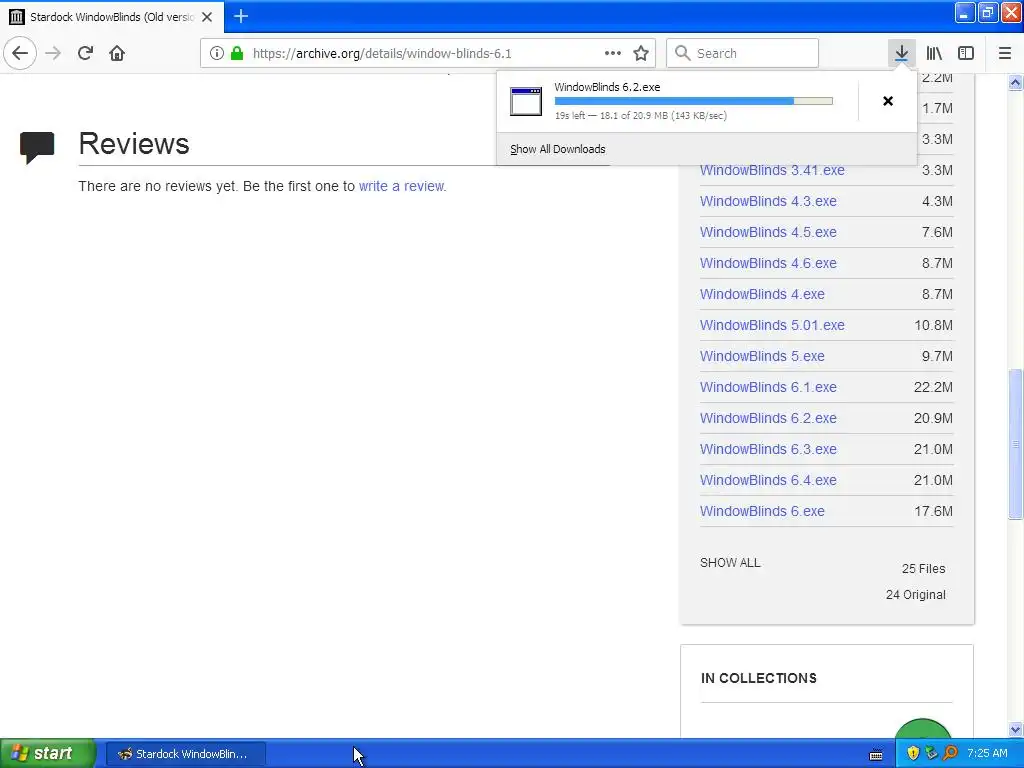Viewport: 1024px width, 768px height.
Task: Click the Stardock WindowBlin... taskbar button
Action: click(185, 754)
